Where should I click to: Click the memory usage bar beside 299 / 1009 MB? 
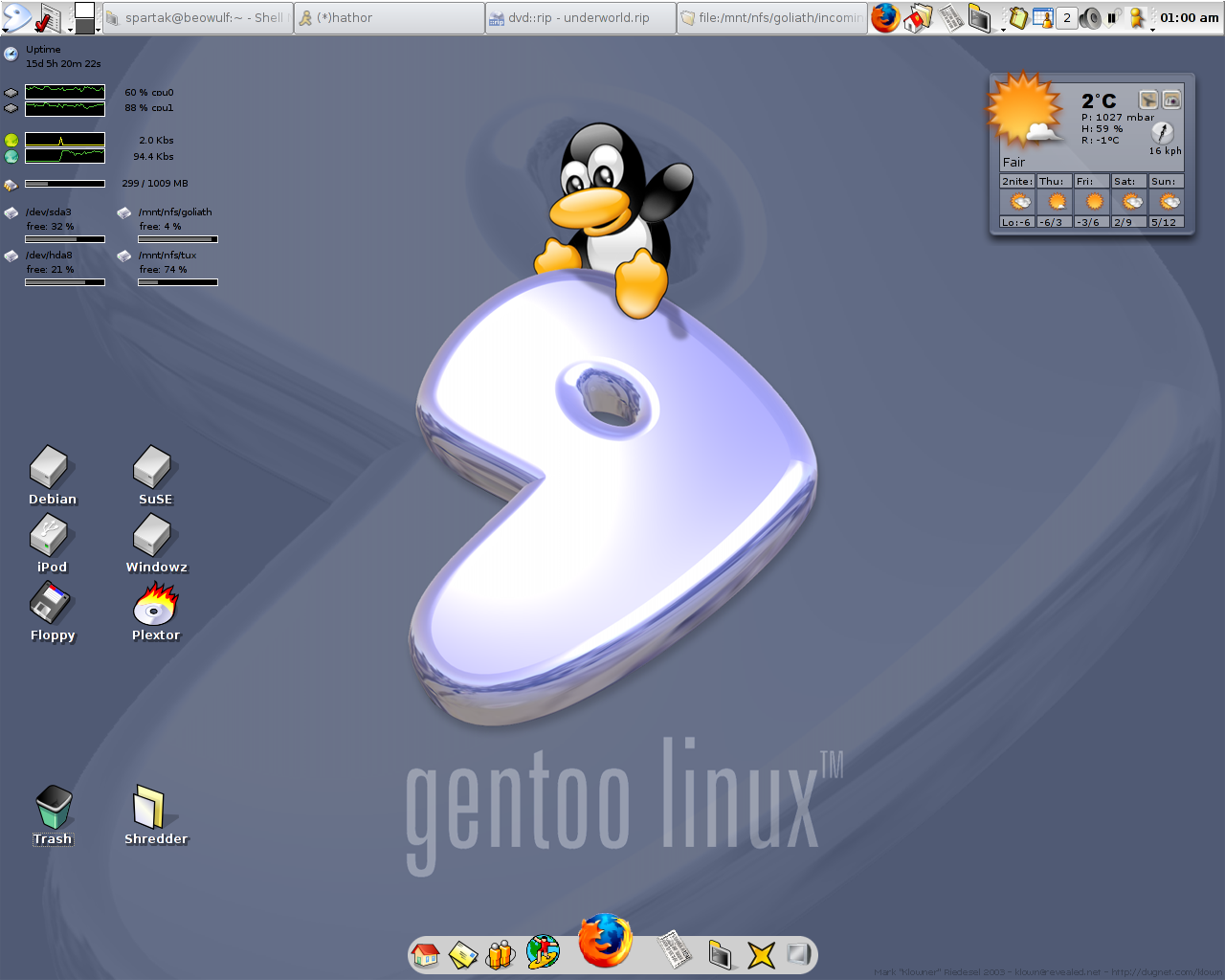click(x=65, y=184)
